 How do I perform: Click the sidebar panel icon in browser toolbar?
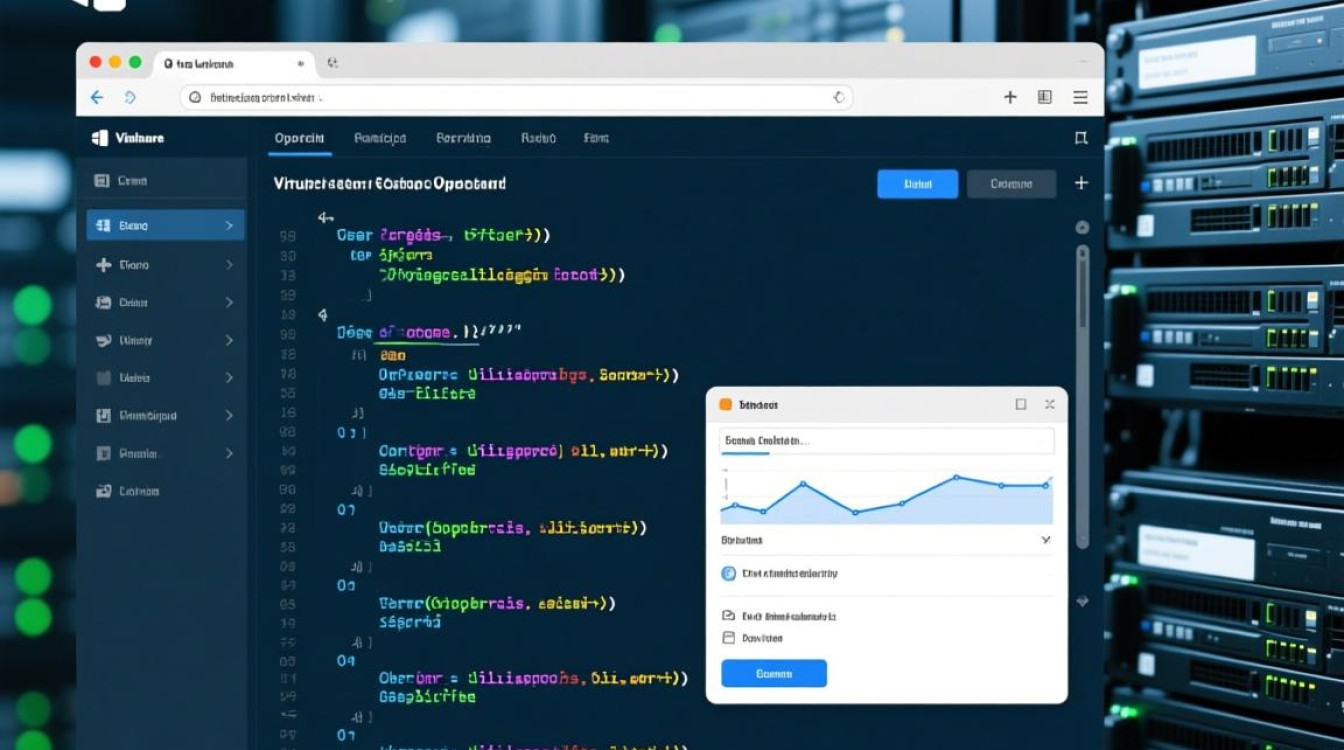[1045, 97]
